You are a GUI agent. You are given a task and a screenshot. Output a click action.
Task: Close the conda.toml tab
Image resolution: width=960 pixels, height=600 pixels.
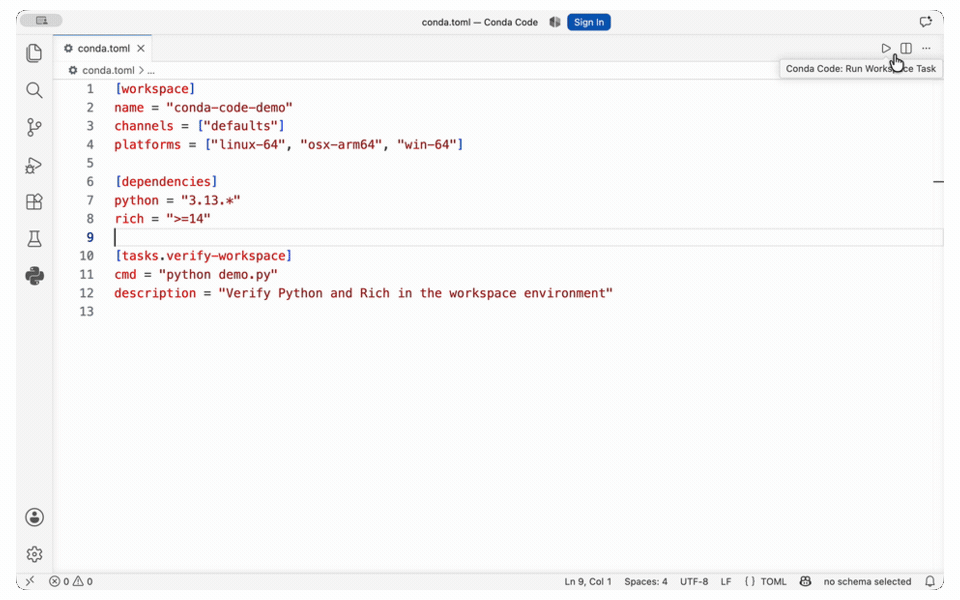click(x=141, y=48)
